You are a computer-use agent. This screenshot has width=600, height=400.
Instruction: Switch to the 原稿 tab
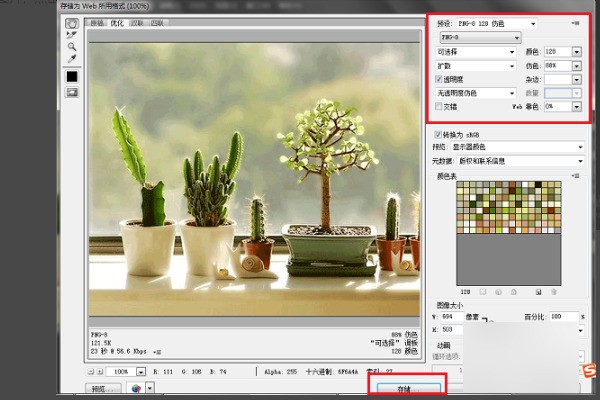(x=97, y=21)
